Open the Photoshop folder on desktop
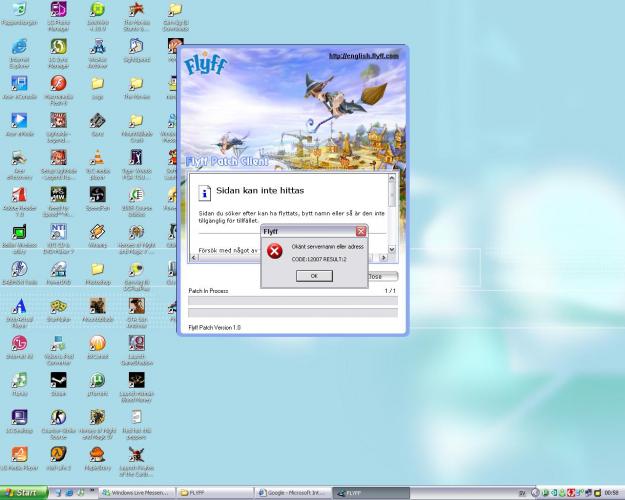The width and height of the screenshot is (625, 500). click(x=97, y=269)
